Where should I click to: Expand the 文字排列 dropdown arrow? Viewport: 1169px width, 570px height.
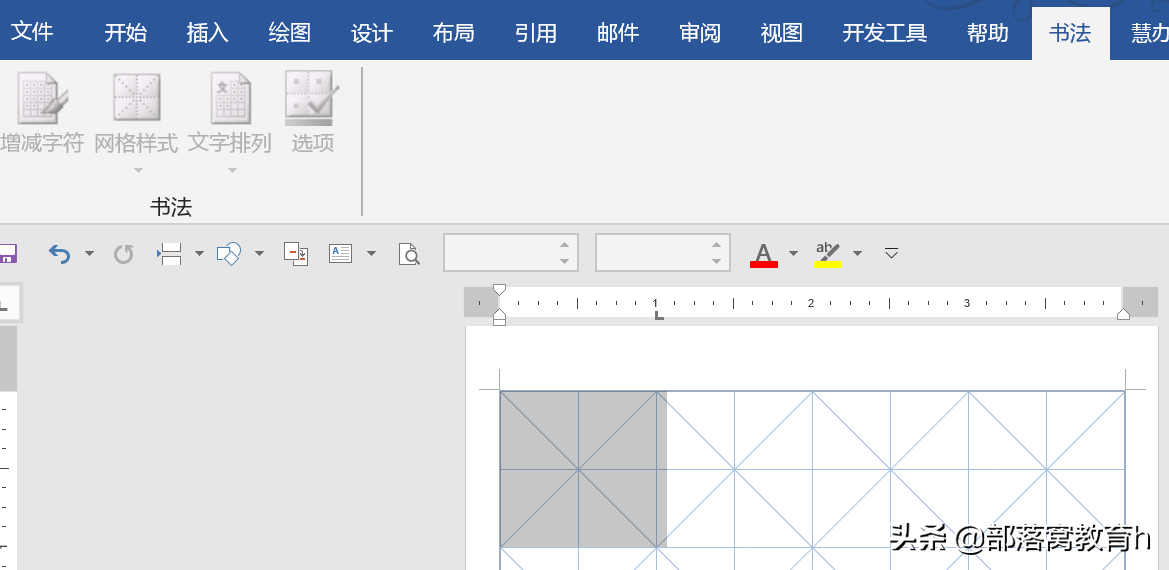pos(232,170)
